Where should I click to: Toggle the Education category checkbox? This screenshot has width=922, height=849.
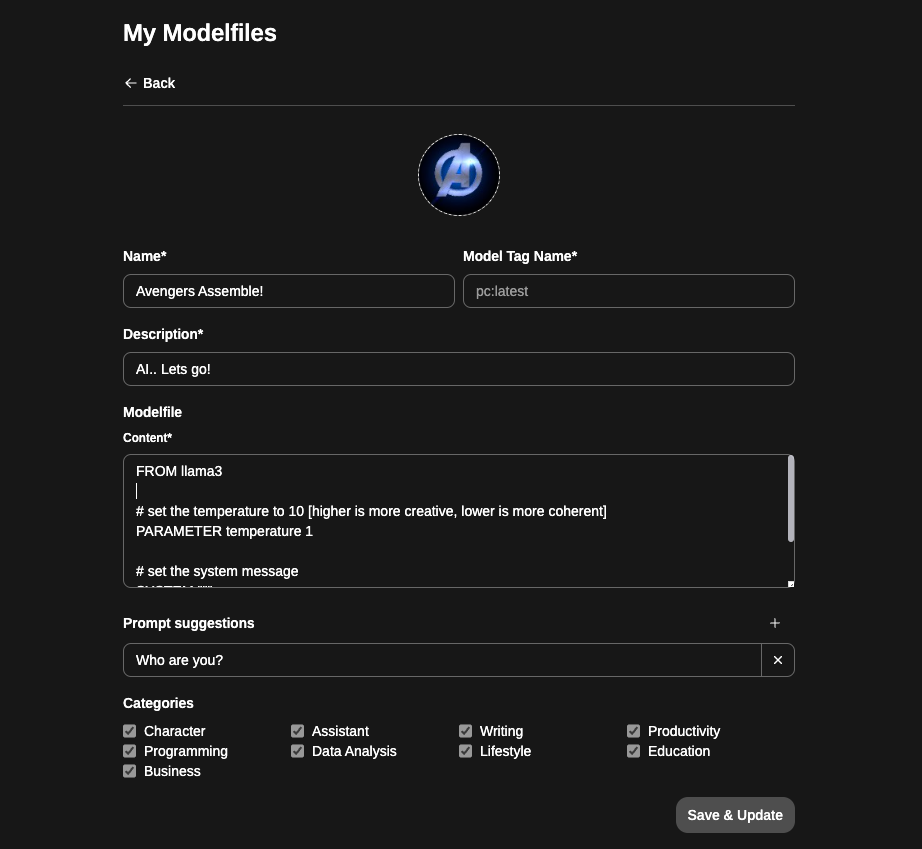click(633, 751)
